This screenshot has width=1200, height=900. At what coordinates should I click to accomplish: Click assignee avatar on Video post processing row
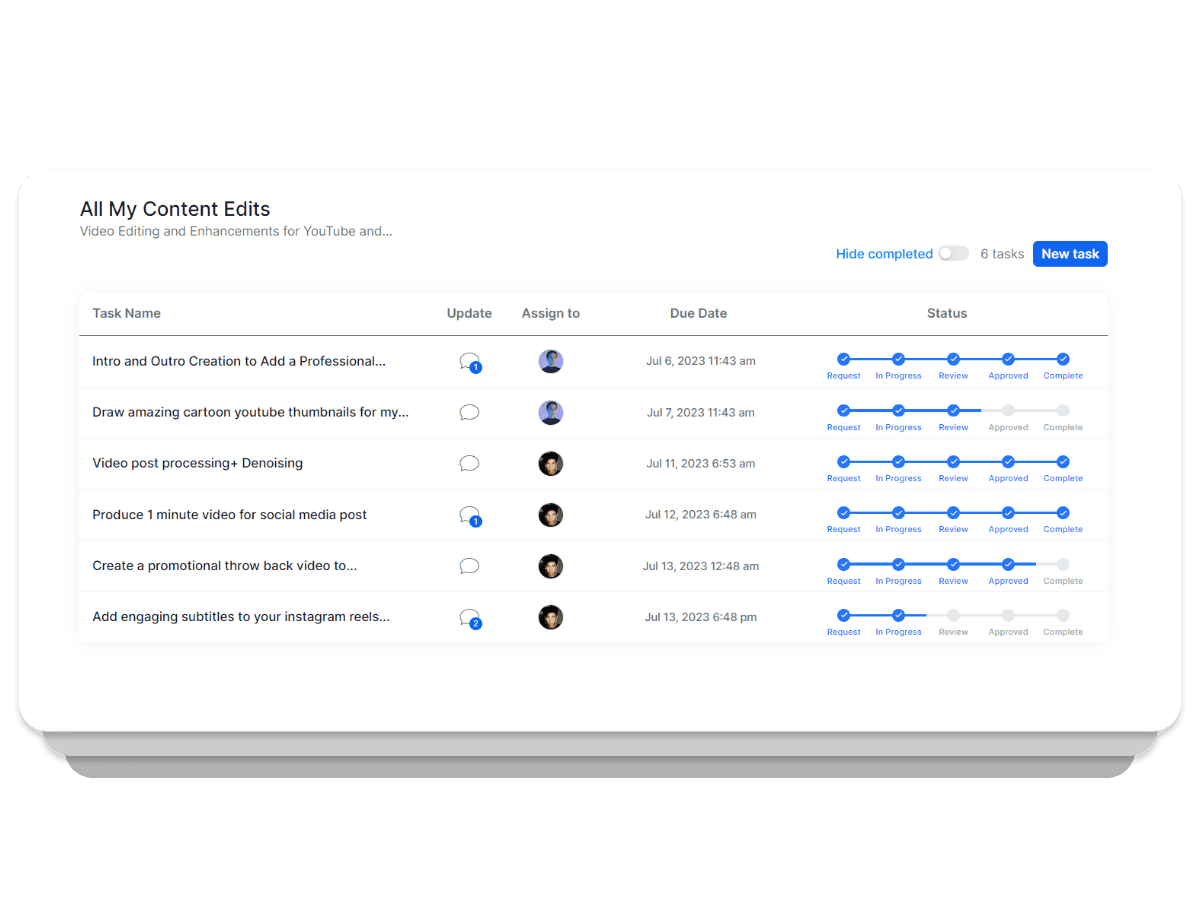(551, 463)
